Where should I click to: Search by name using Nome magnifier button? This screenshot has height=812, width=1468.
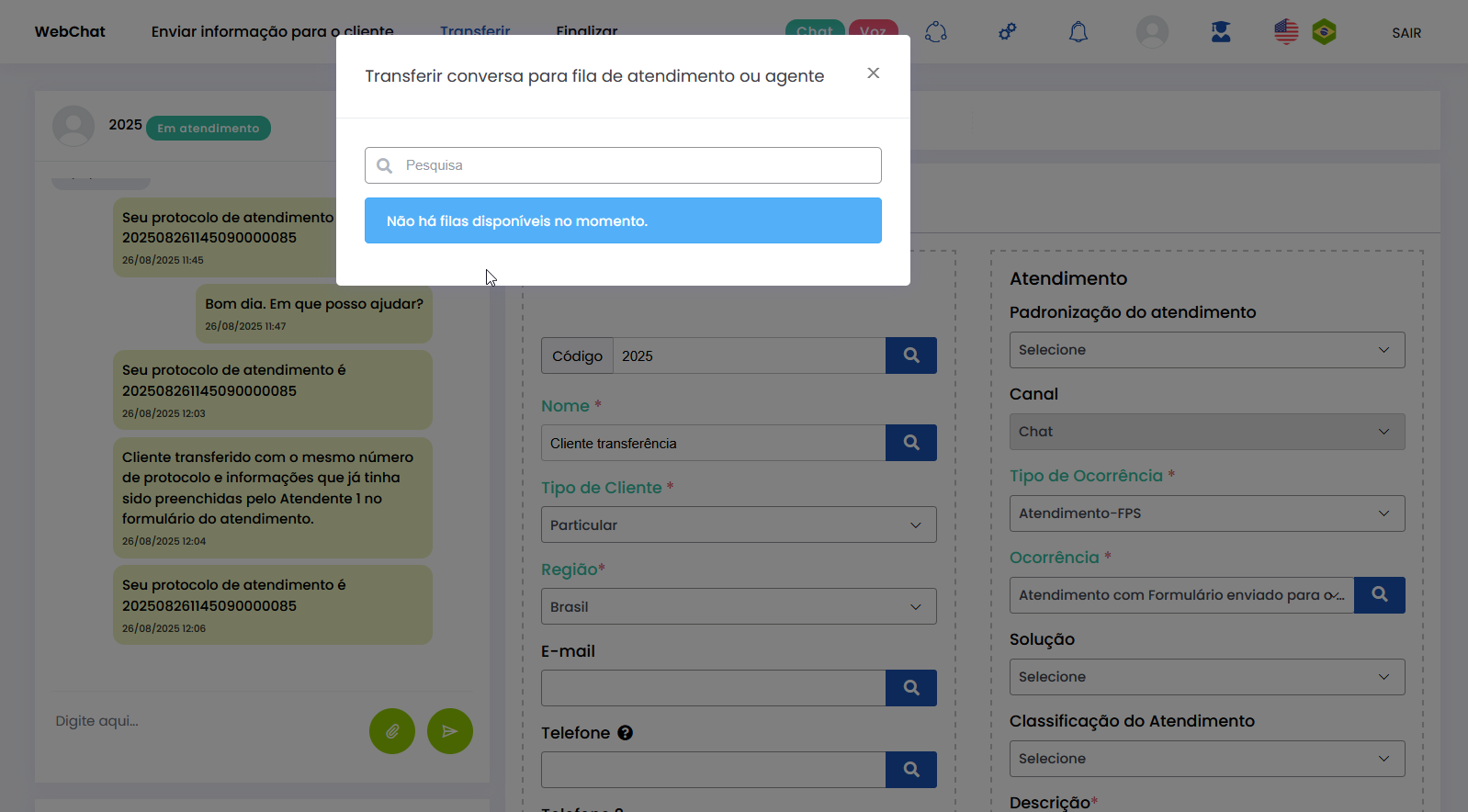(x=910, y=443)
